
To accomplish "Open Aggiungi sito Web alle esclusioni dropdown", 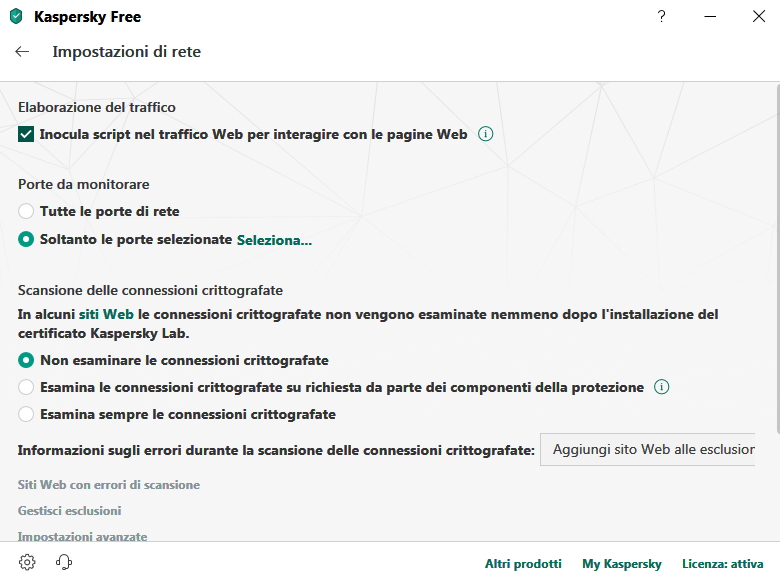I will 653,450.
